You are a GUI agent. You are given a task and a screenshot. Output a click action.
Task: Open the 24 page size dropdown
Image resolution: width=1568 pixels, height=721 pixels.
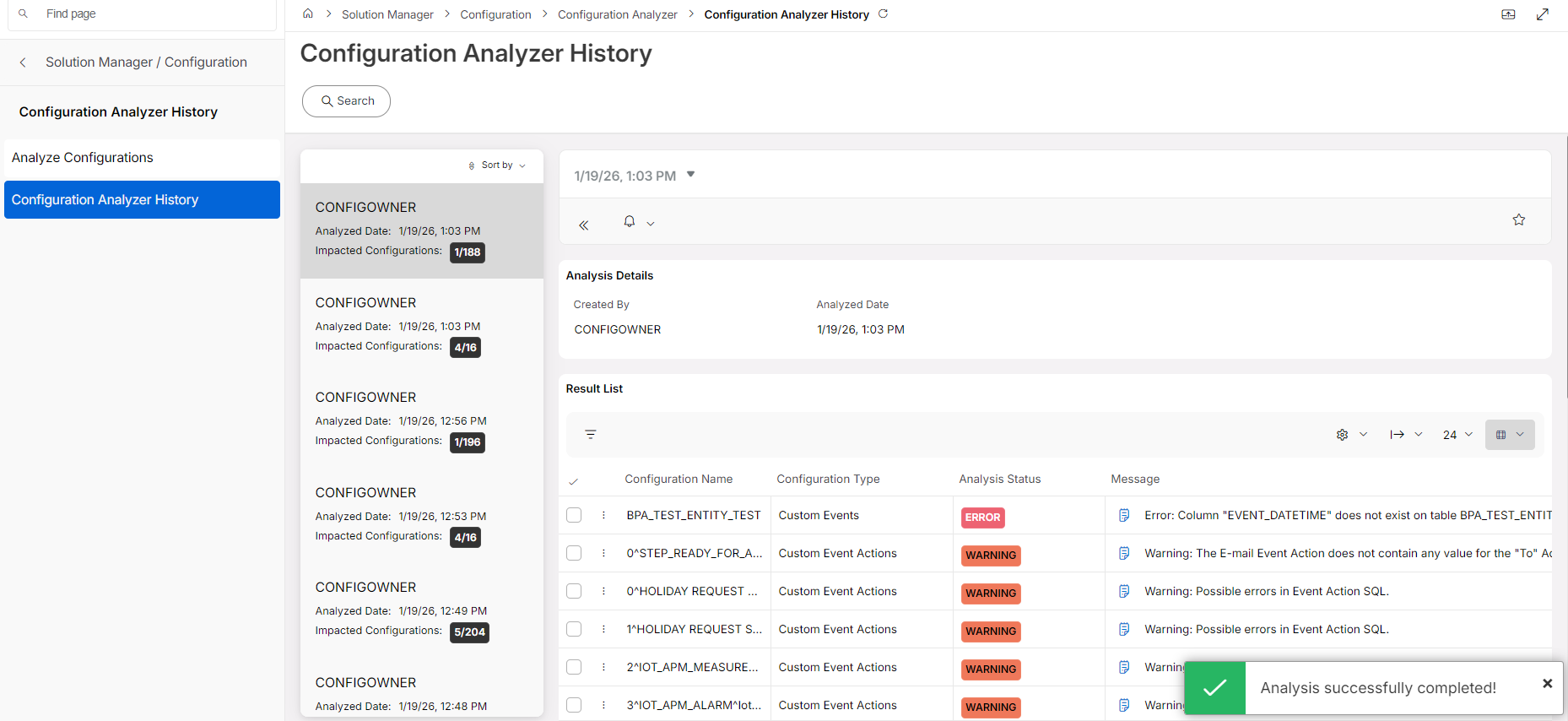pos(1457,435)
